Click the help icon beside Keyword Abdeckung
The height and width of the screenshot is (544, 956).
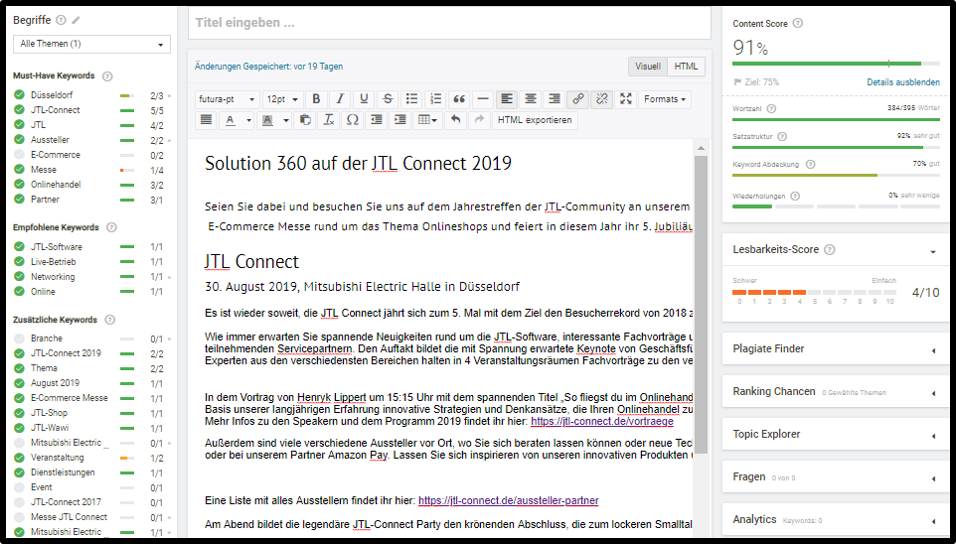click(x=810, y=164)
